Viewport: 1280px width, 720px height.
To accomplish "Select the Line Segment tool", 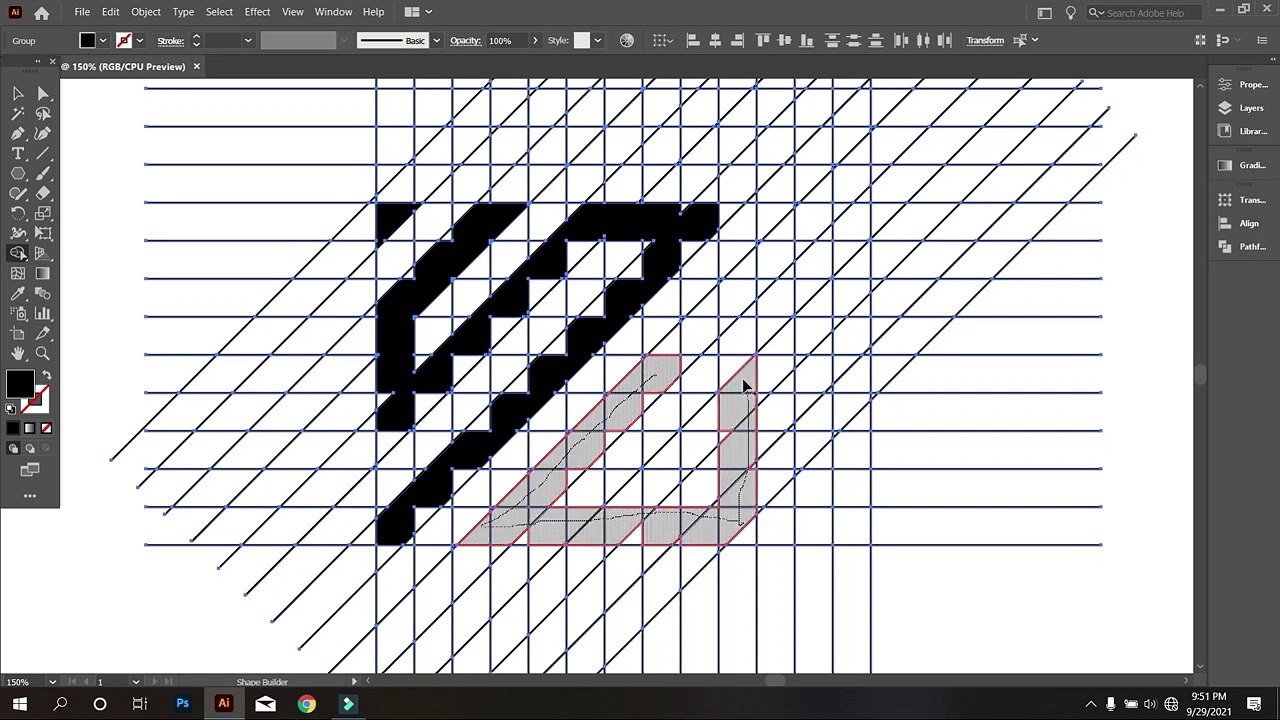I will pyautogui.click(x=43, y=153).
